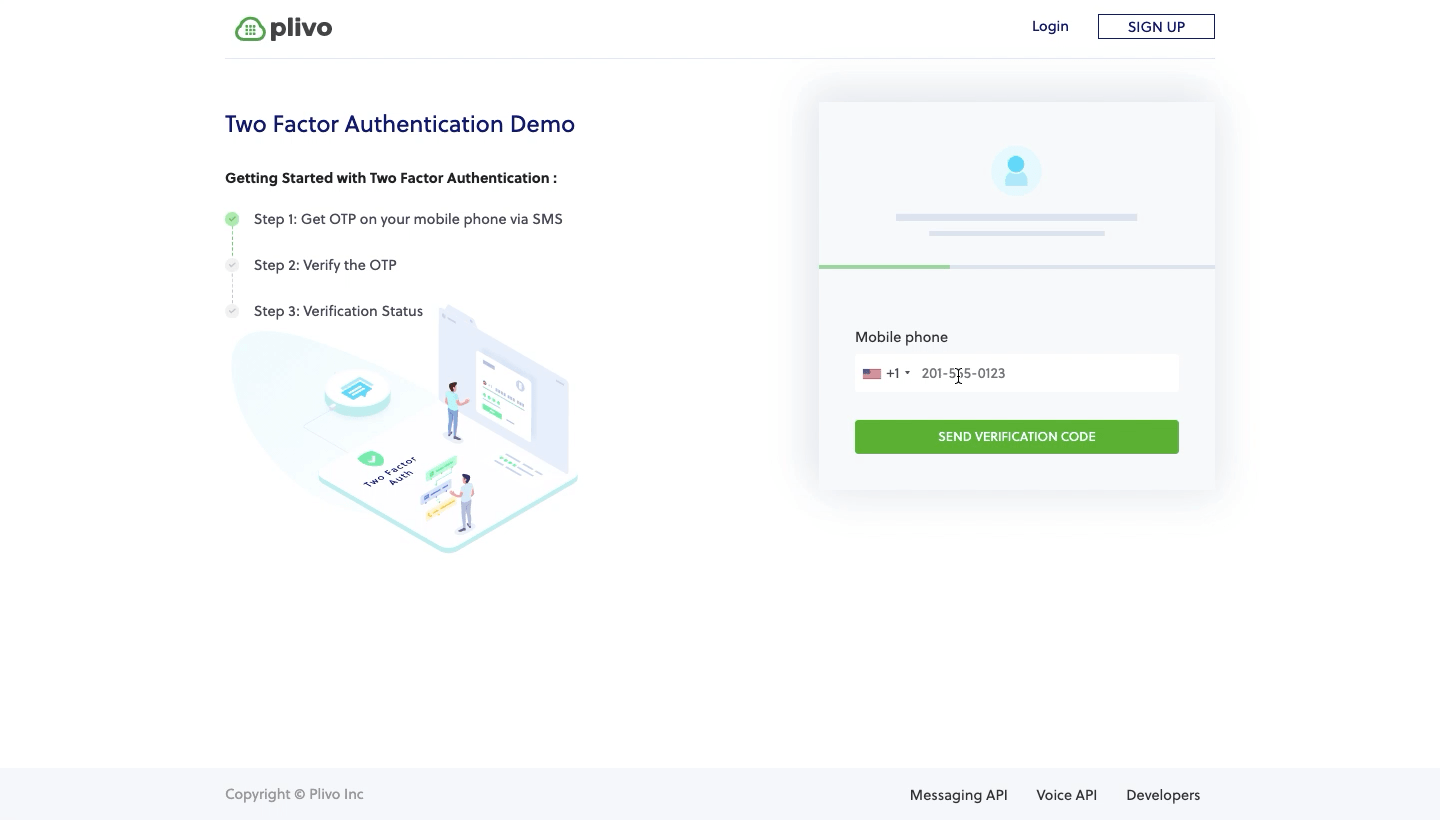
Task: Click 'Getting Started with Two Factor Authentication' subheading
Action: click(x=391, y=178)
